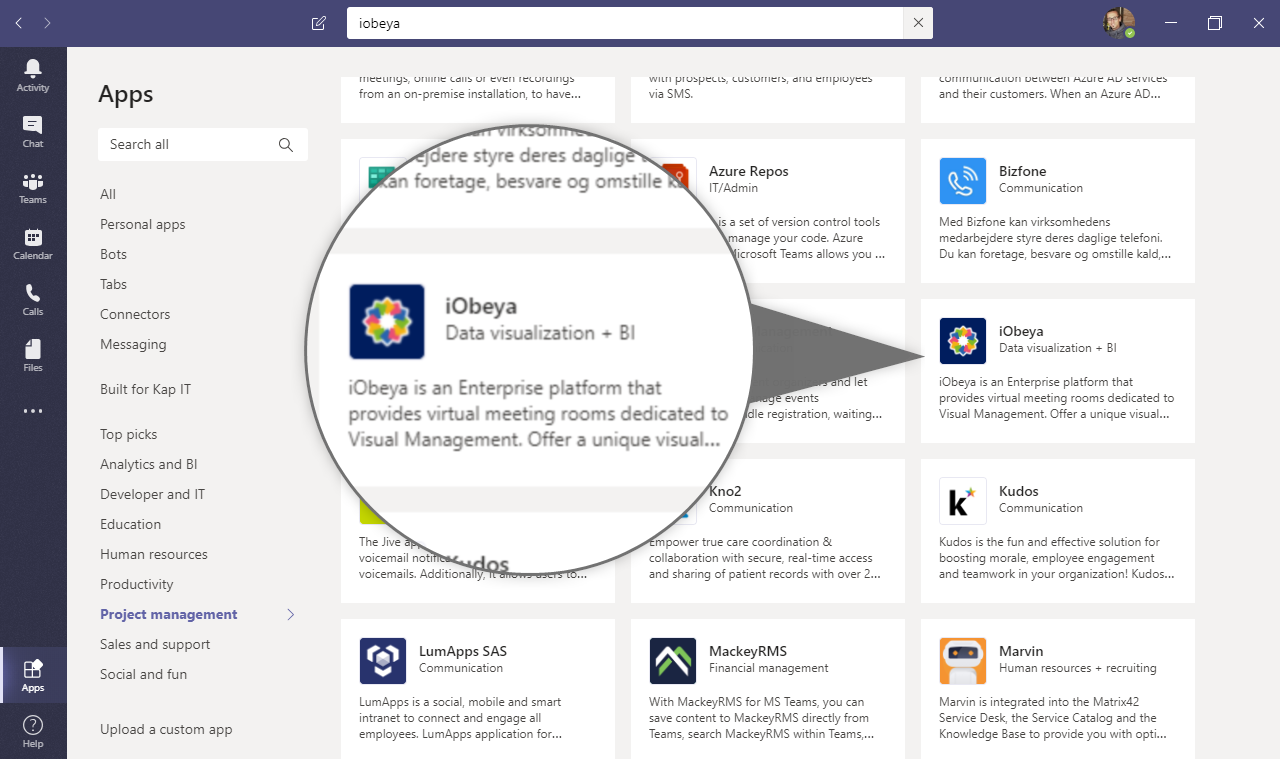Viewport: 1280px width, 759px height.
Task: Open Help from the sidebar
Action: [33, 731]
